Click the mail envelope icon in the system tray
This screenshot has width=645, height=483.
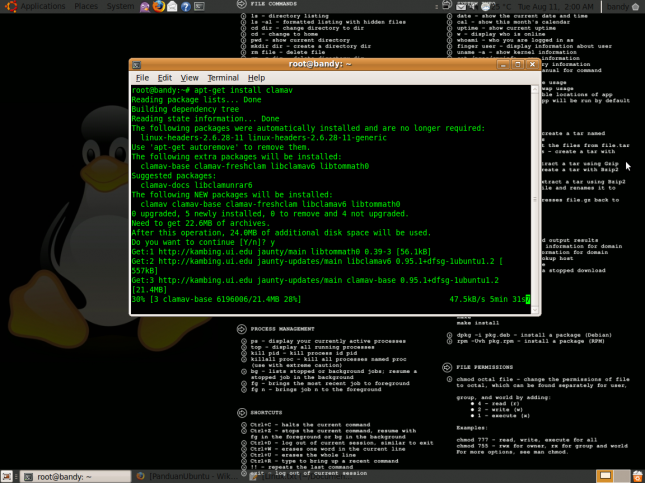click(x=461, y=6)
